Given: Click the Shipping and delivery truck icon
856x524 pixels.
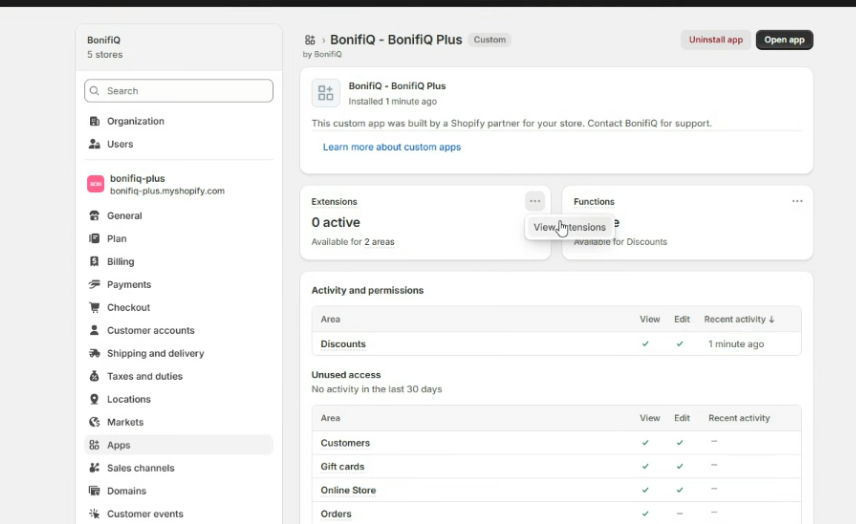Looking at the screenshot, I should pyautogui.click(x=94, y=353).
